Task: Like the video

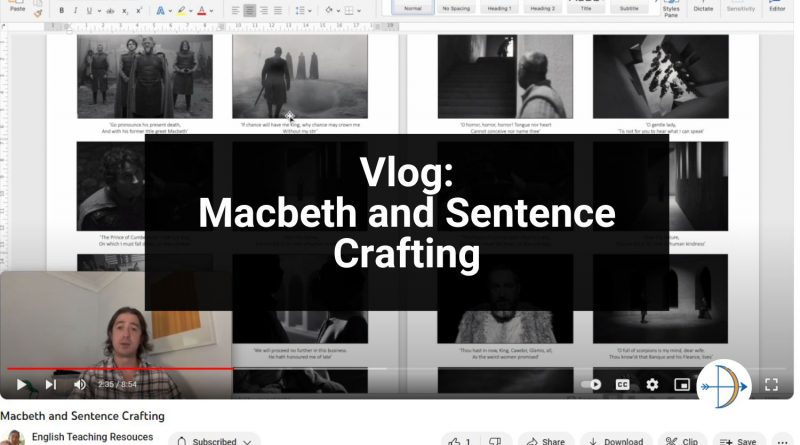Action: (459, 441)
